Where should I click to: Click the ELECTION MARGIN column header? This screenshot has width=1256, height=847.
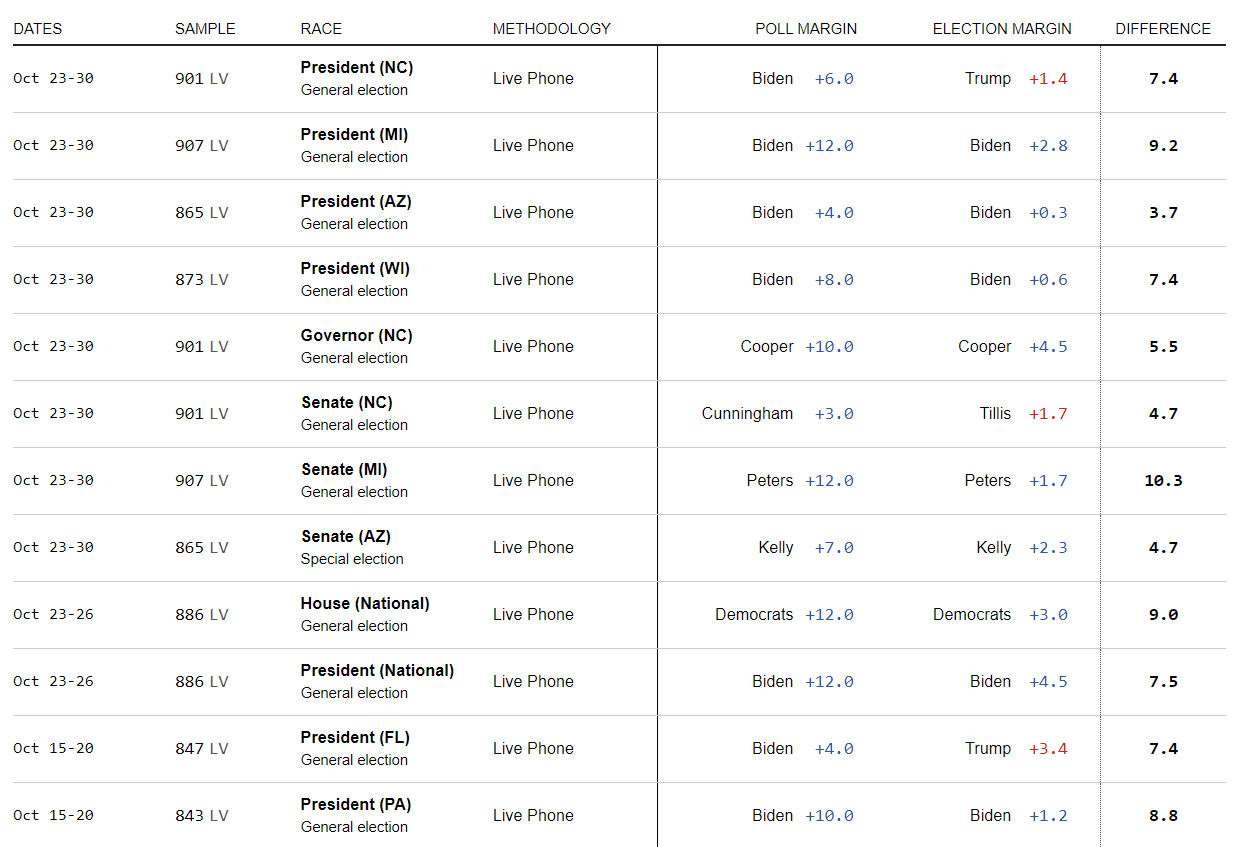1001,29
